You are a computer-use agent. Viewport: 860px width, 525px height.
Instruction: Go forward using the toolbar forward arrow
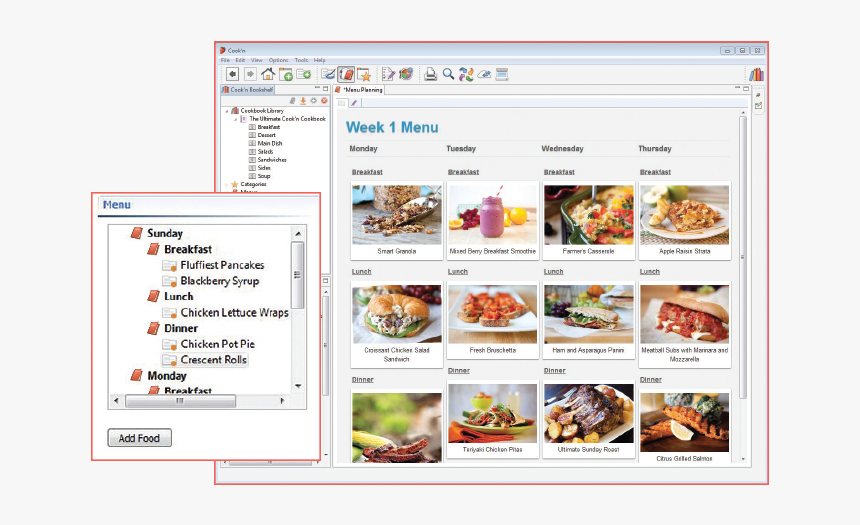(250, 74)
